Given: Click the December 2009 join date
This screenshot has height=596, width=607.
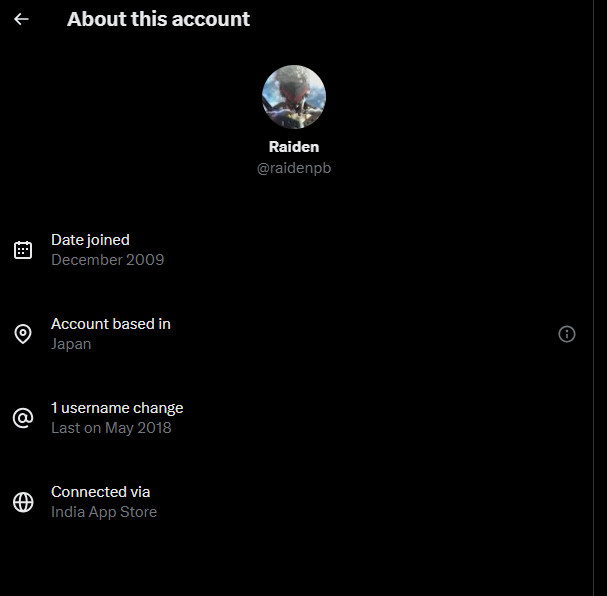Looking at the screenshot, I should pyautogui.click(x=108, y=260).
